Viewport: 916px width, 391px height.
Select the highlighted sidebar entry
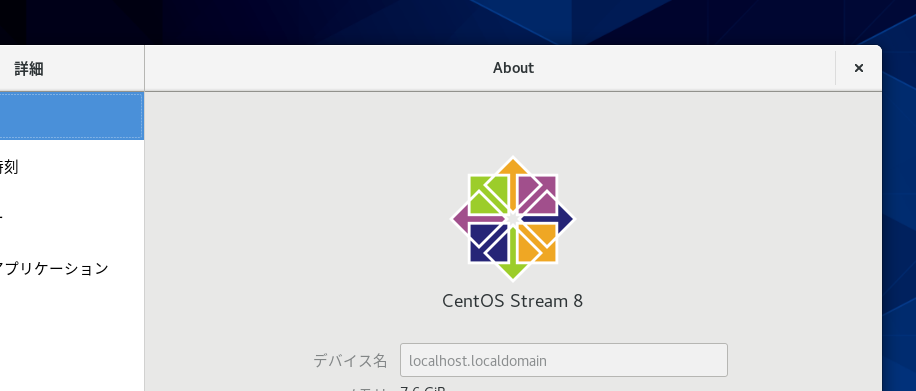pos(72,116)
